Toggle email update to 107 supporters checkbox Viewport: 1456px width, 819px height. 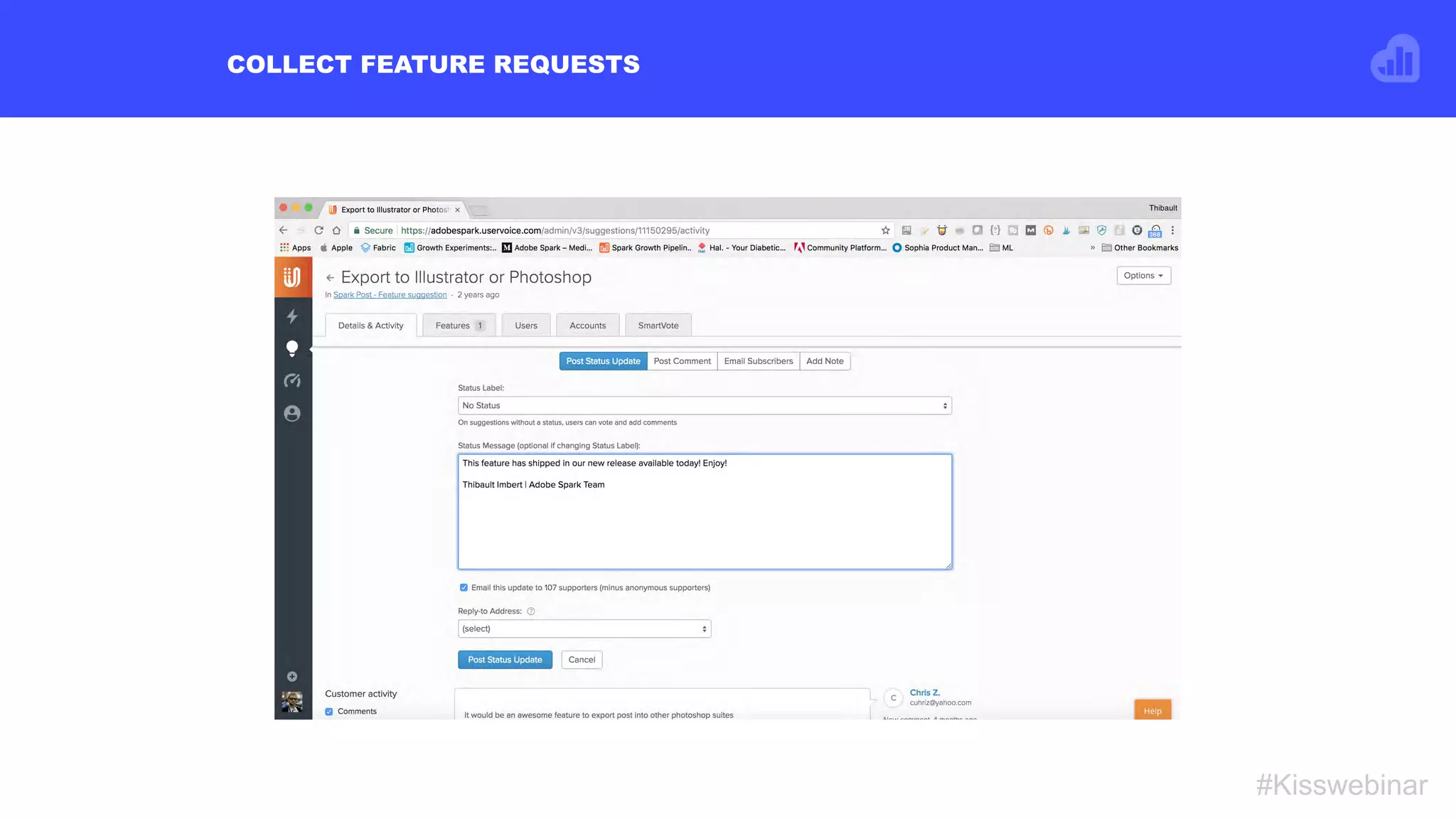pyautogui.click(x=464, y=588)
